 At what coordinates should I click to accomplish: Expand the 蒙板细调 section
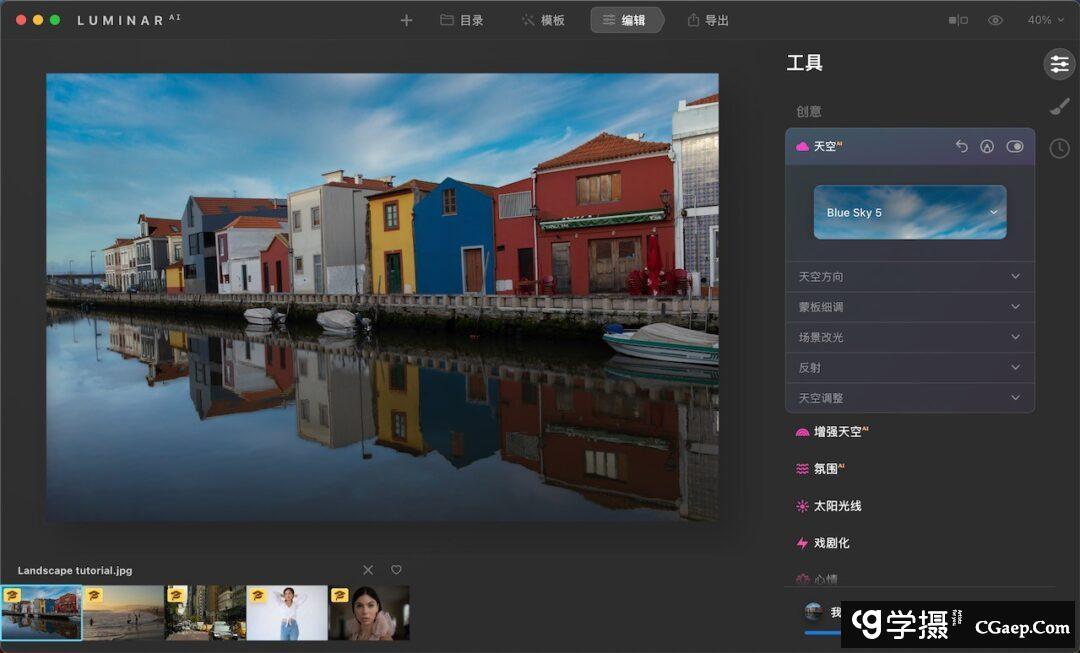pyautogui.click(x=910, y=307)
